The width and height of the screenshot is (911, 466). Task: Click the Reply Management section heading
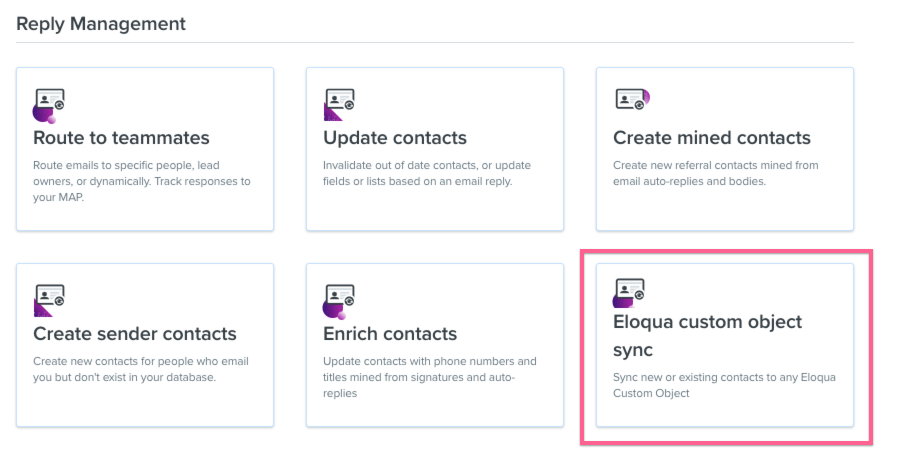pos(101,24)
